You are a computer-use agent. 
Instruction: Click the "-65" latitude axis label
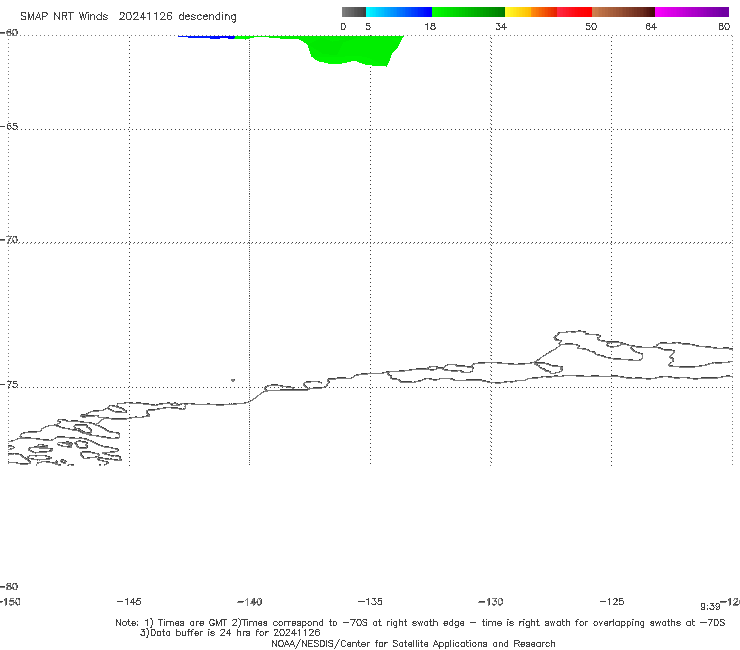[x=9, y=127]
